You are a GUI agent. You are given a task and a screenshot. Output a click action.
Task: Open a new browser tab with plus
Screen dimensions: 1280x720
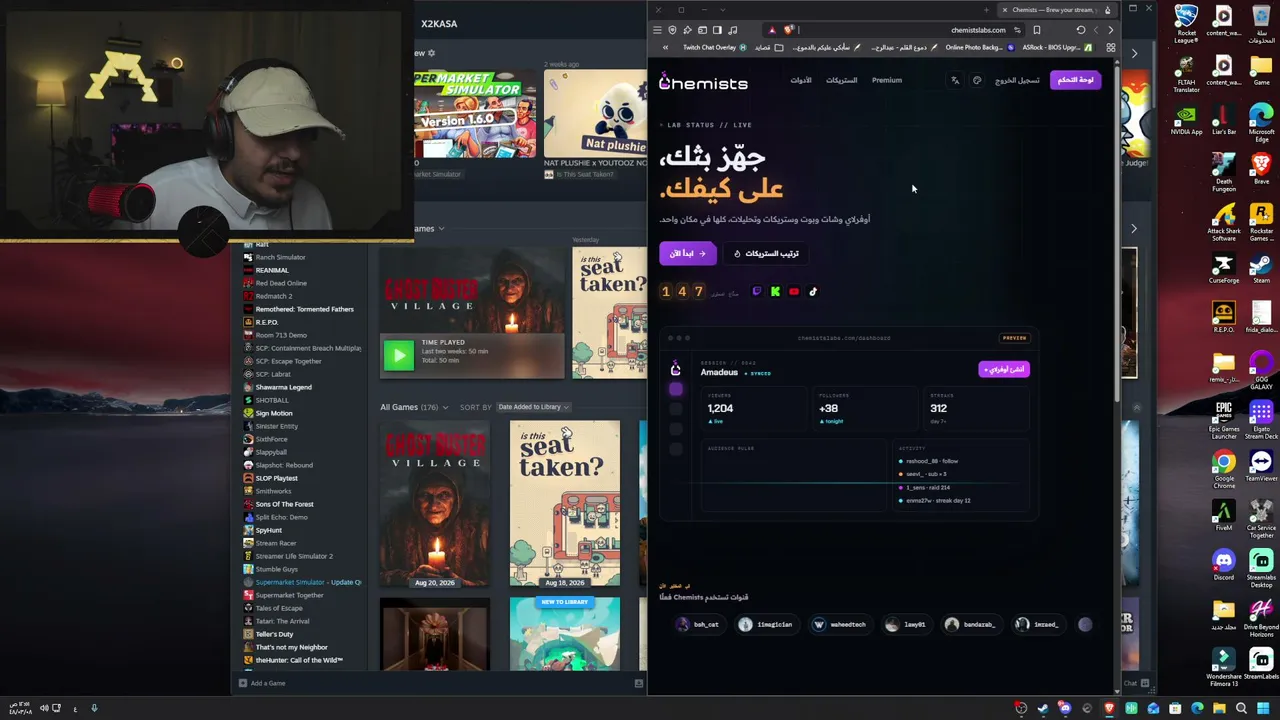coord(986,10)
